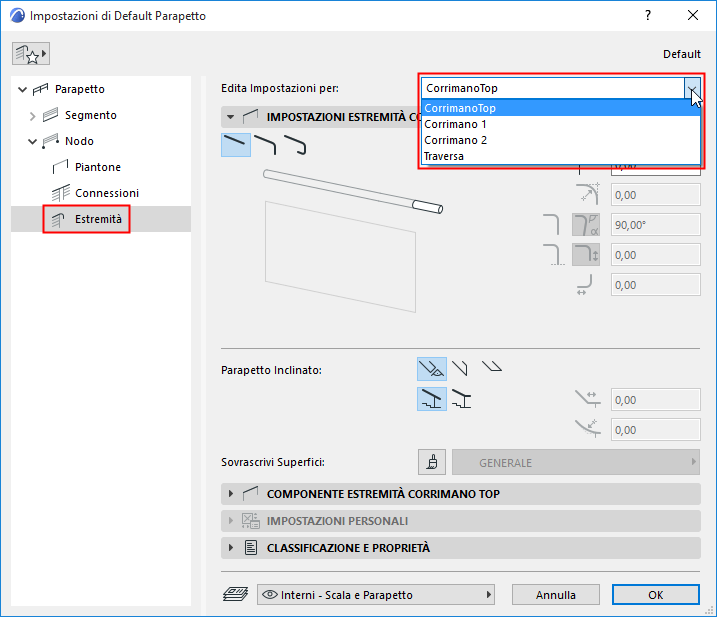717x617 pixels.
Task: Select the straight handrail ending icon
Action: tap(235, 145)
